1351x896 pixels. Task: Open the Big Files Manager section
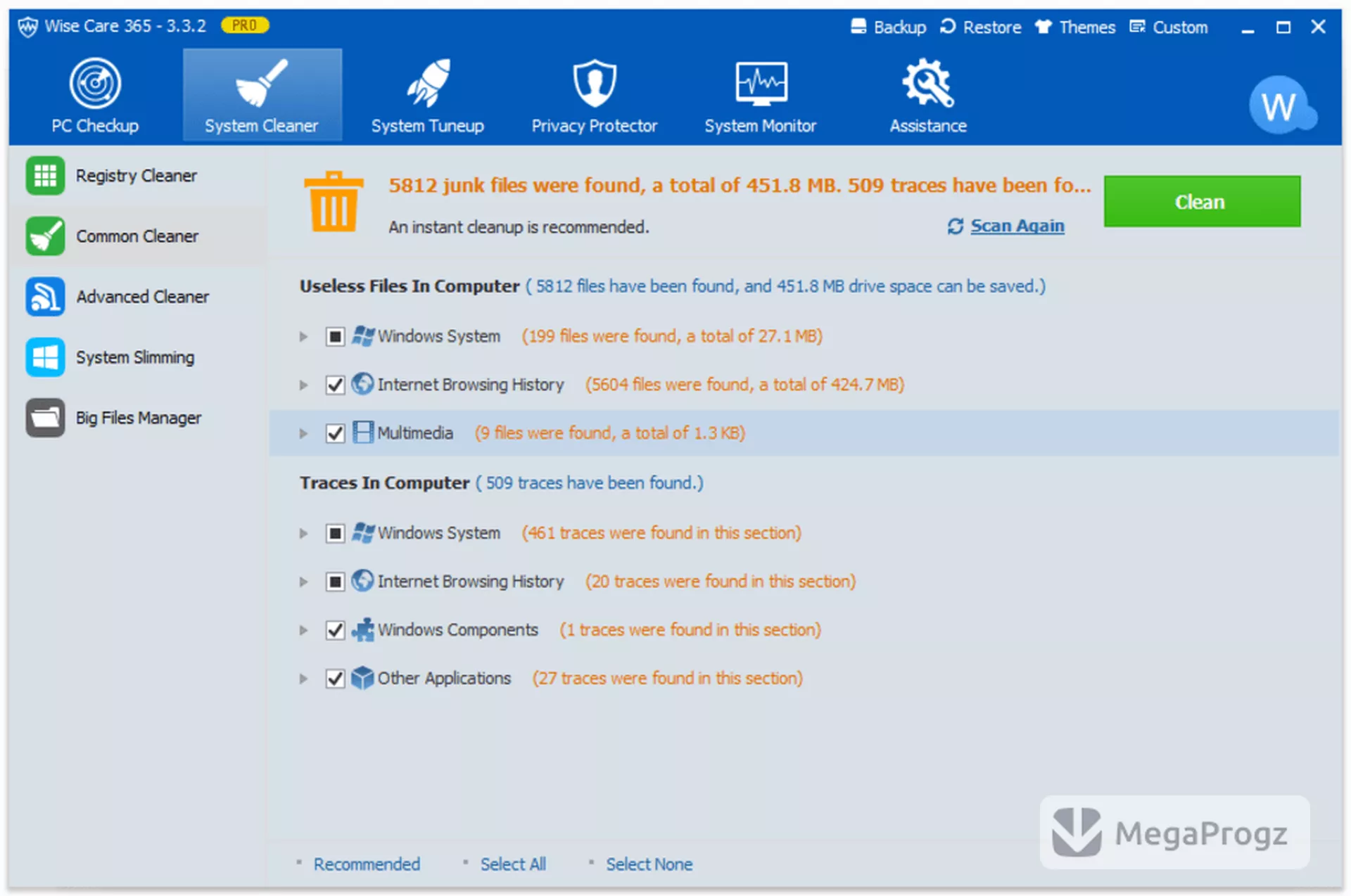(x=138, y=417)
